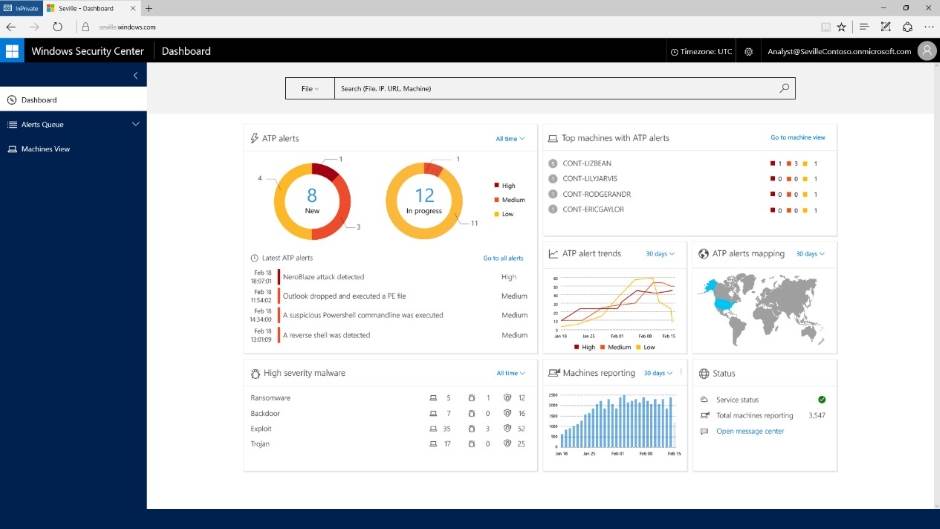Open the File search type dropdown
The image size is (940, 529).
point(309,88)
